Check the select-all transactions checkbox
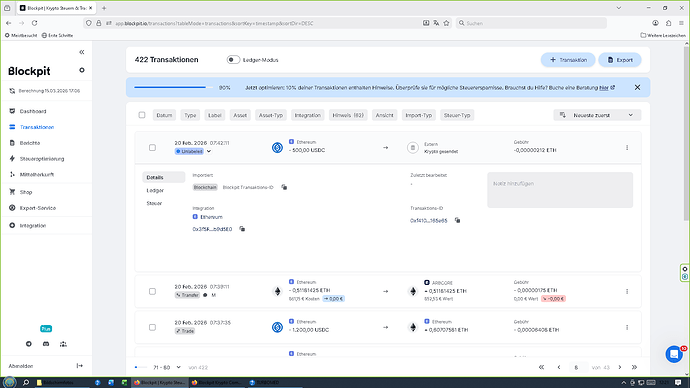This screenshot has width=690, height=388. coord(142,115)
